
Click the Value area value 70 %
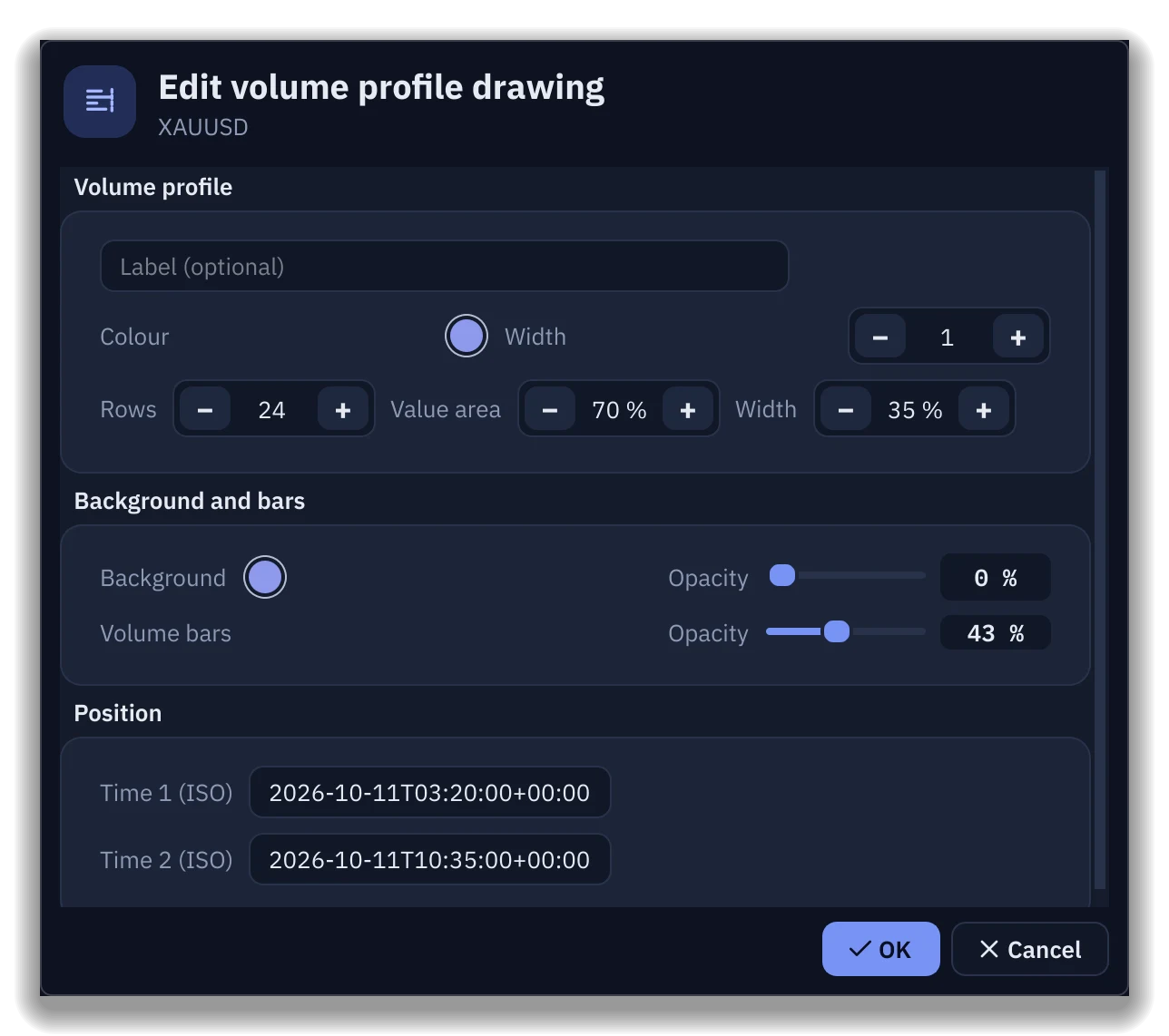[x=619, y=410]
